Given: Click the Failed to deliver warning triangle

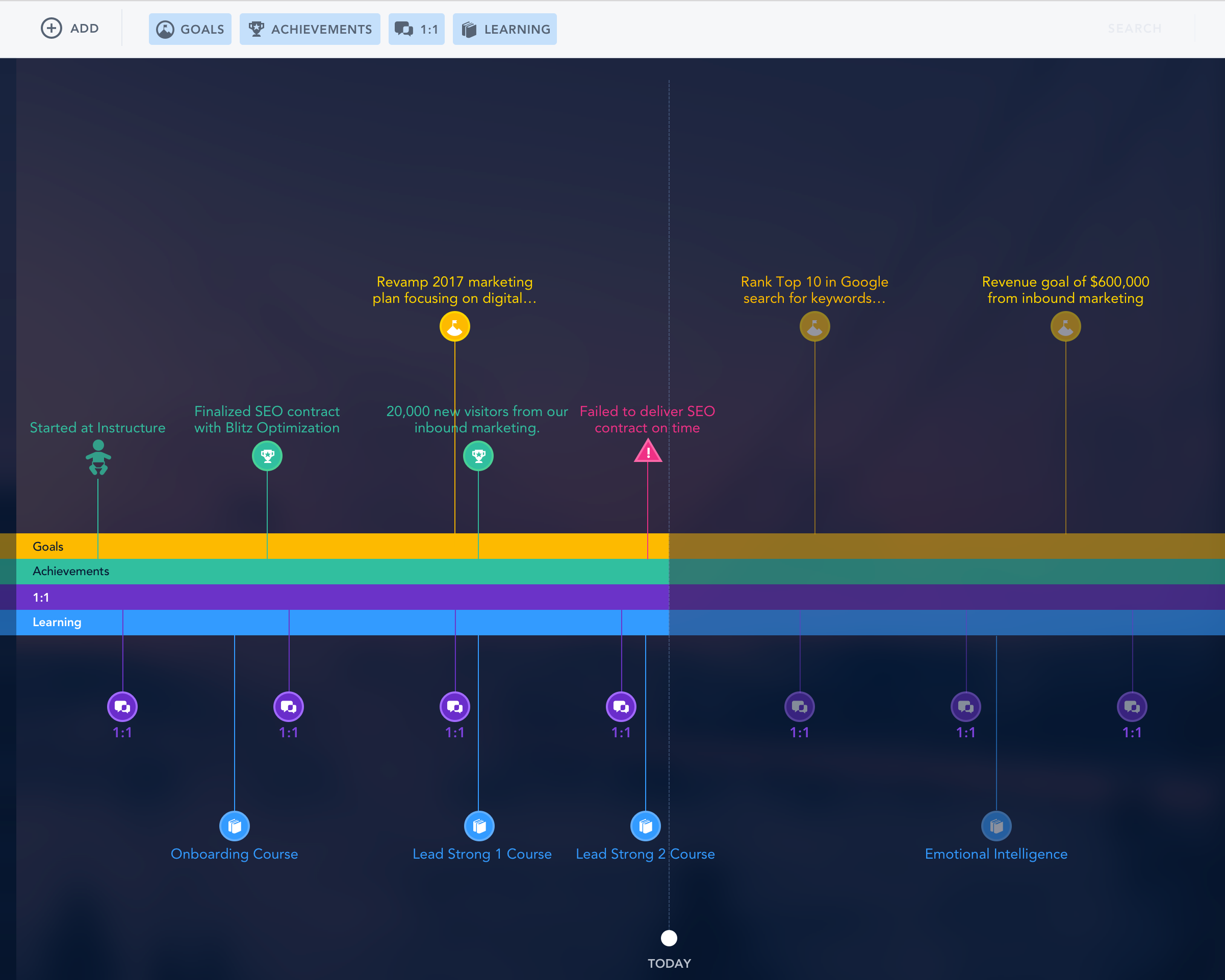Looking at the screenshot, I should pyautogui.click(x=648, y=453).
